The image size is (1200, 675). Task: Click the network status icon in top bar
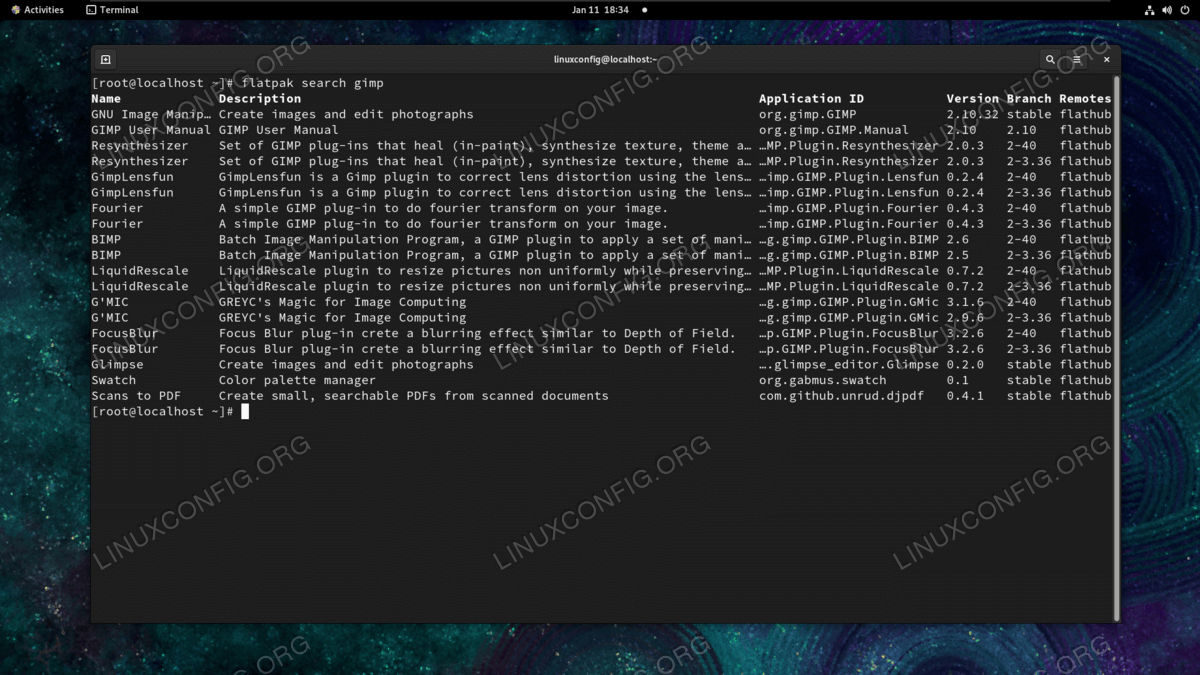(1150, 10)
